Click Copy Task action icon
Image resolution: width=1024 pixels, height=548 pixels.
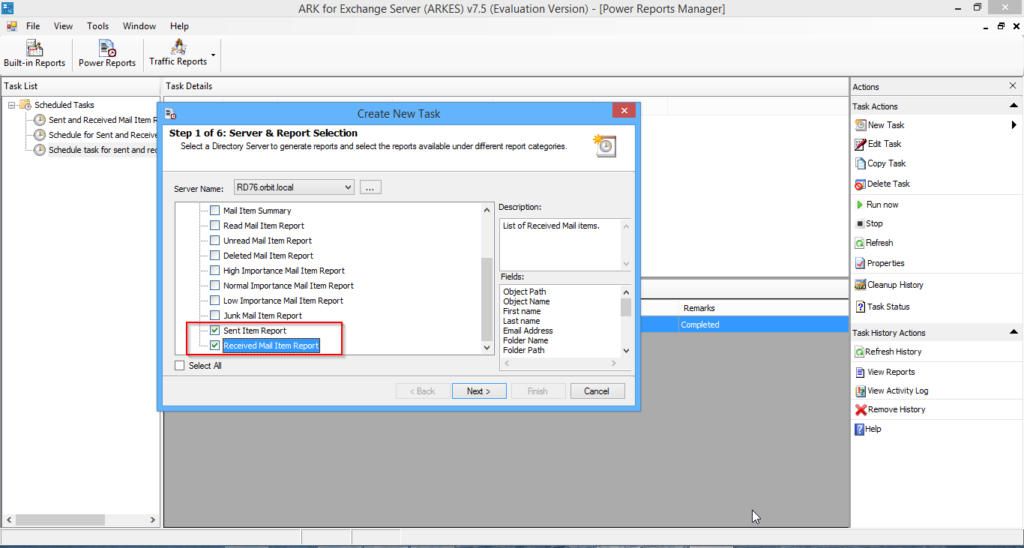(860, 163)
